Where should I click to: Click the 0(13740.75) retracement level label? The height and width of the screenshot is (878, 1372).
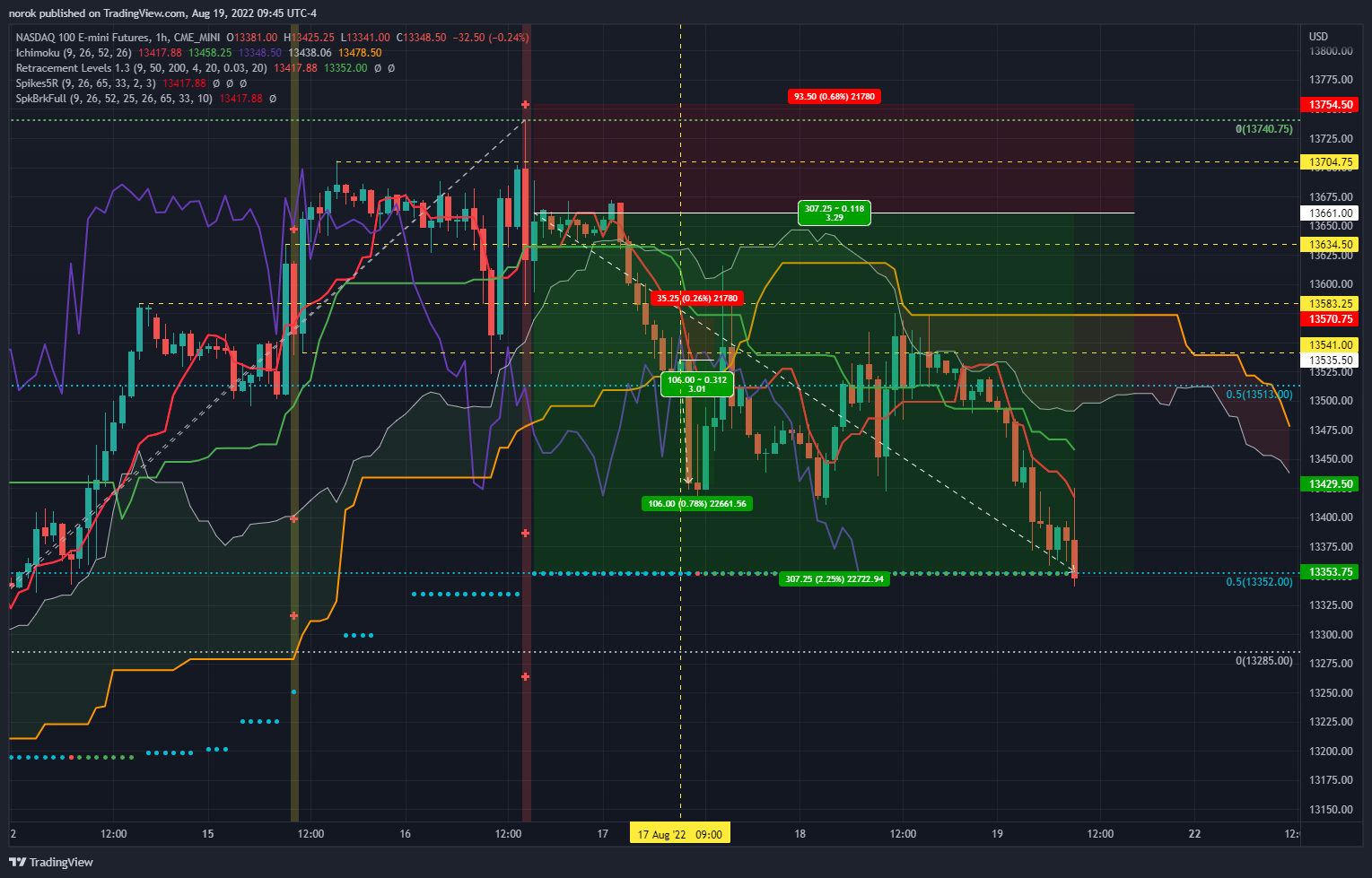[1264, 129]
